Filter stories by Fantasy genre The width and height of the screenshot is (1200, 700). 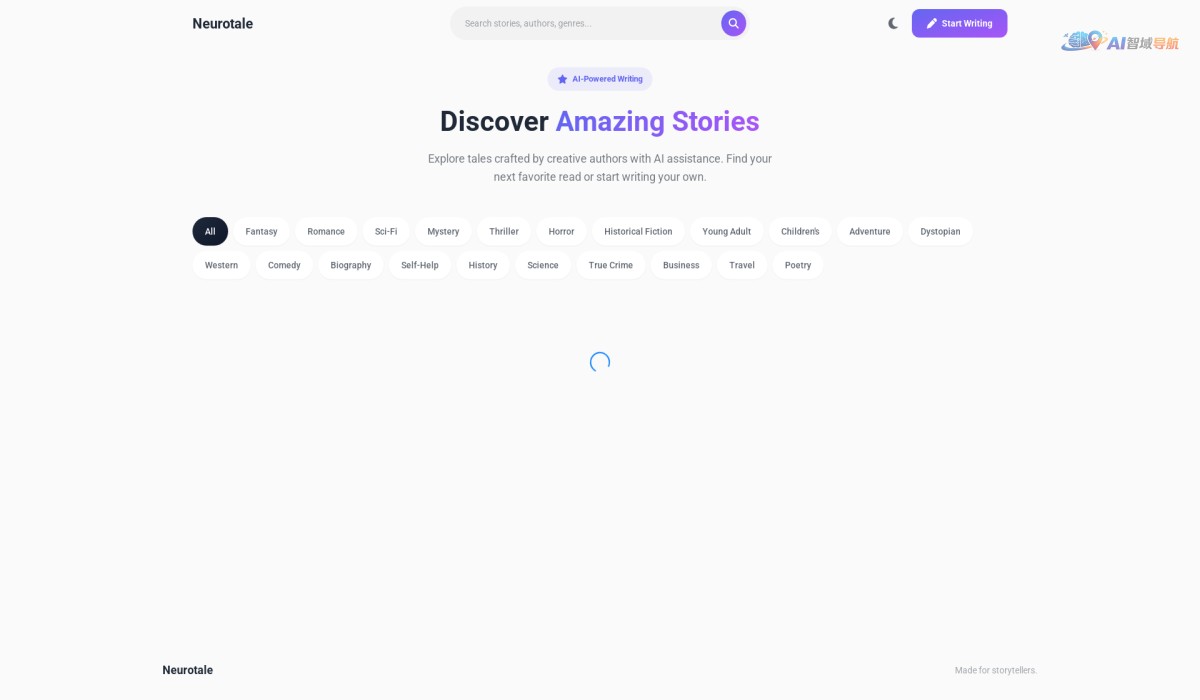coord(261,231)
